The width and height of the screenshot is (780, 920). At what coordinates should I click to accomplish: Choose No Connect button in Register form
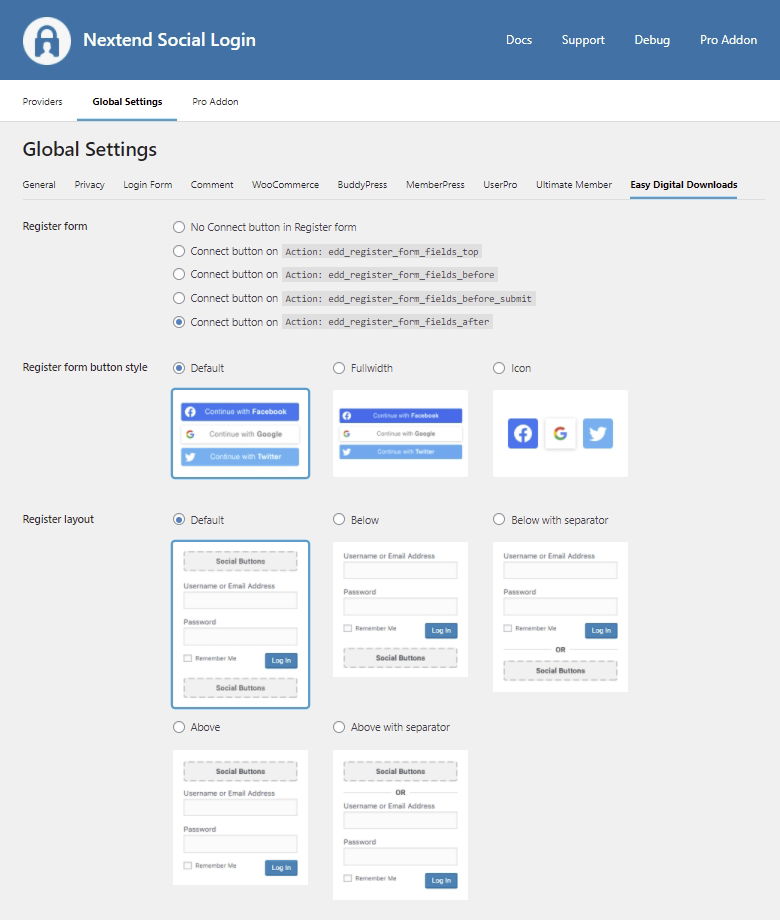point(179,227)
